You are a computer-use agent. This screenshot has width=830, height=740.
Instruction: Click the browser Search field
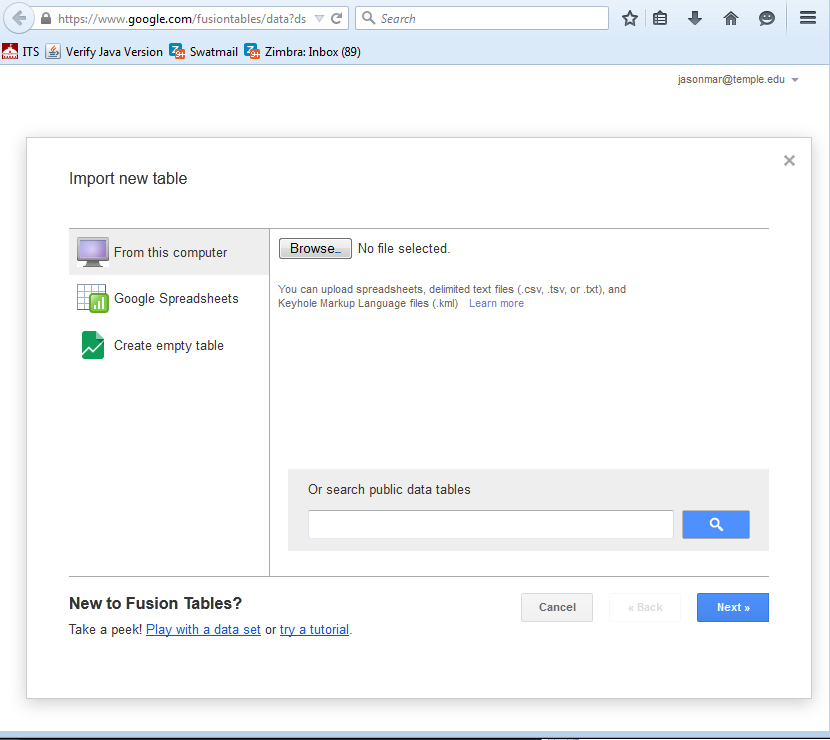coord(482,19)
